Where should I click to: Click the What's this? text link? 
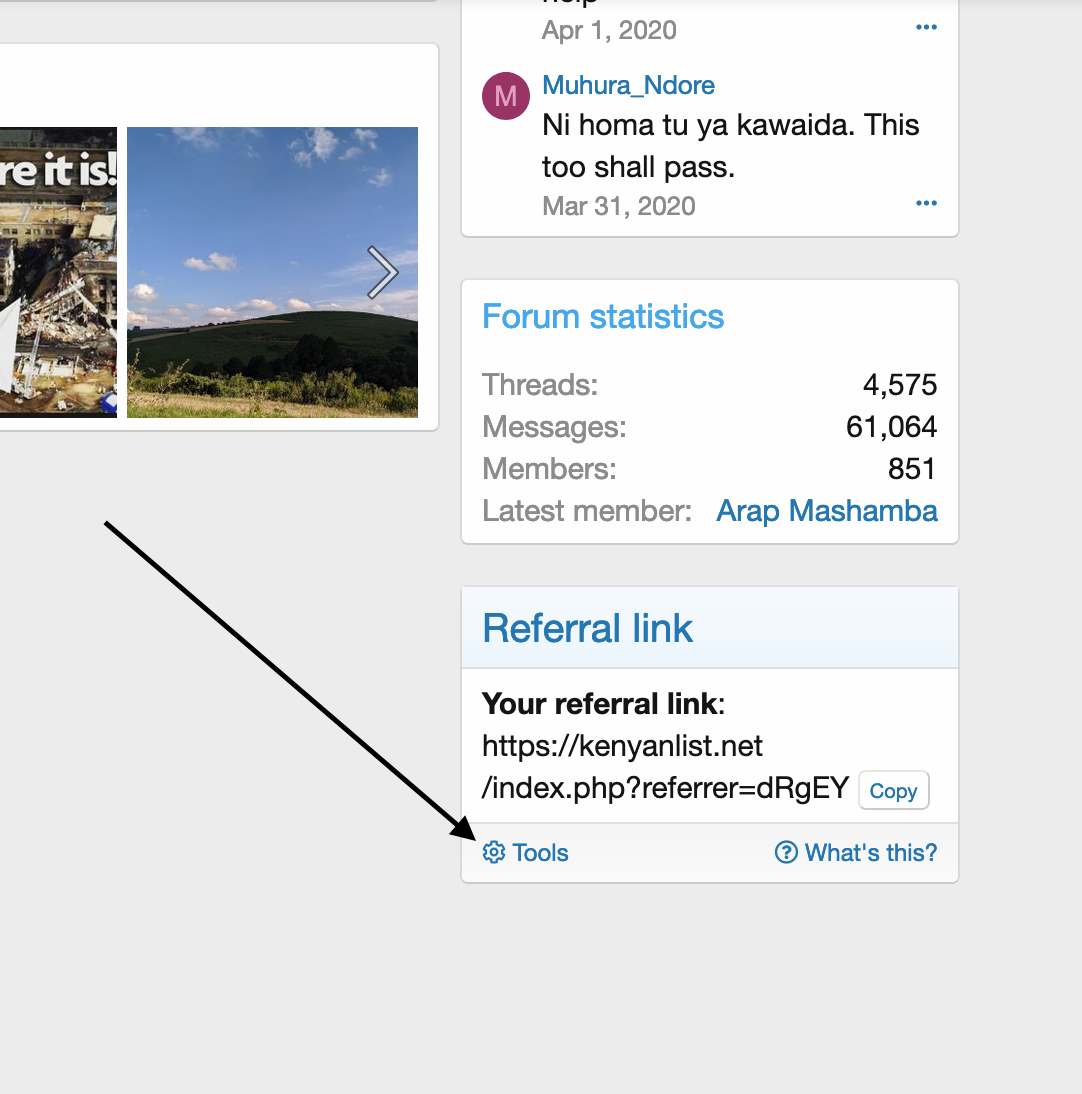coord(871,853)
